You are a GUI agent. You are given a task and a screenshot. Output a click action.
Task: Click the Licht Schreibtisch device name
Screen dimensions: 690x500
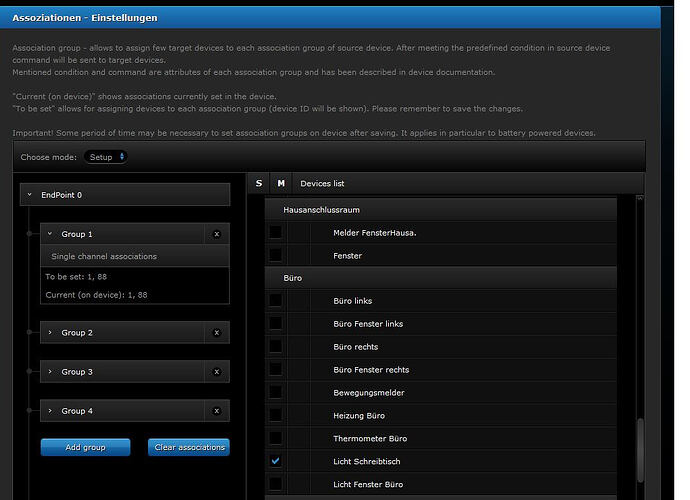[x=367, y=461]
